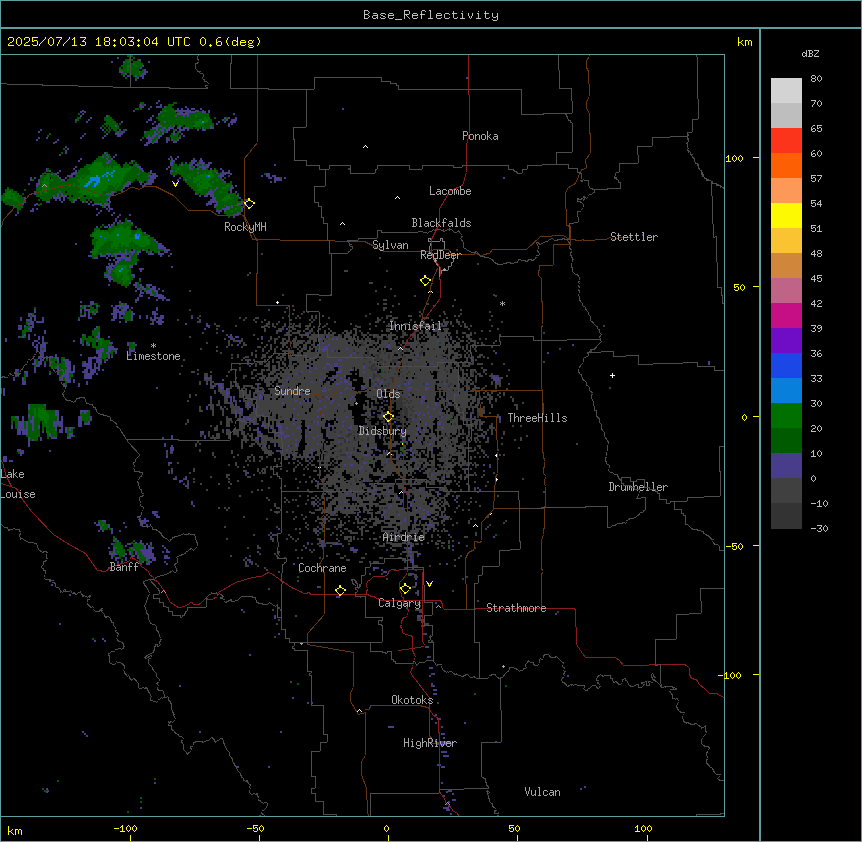
Task: Select the white asterisk marker east of Innisfail
Action: pos(502,303)
